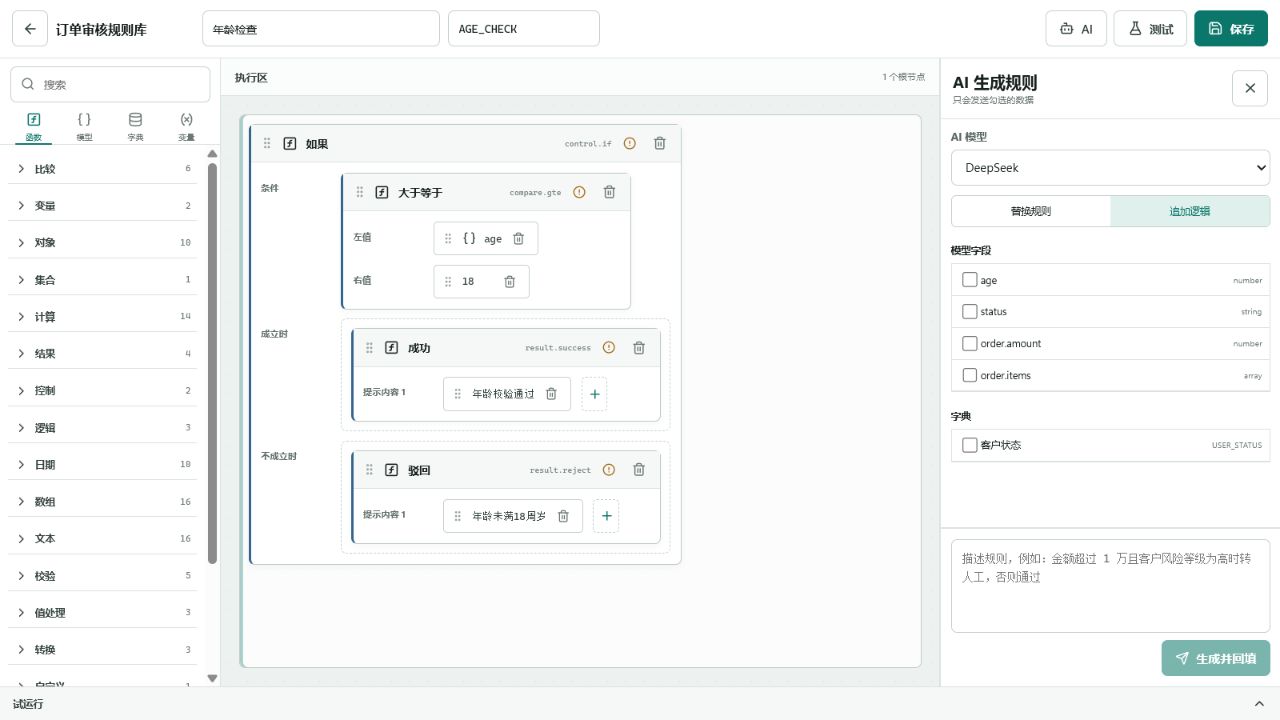Delete the 成功 result node
1280x720 pixels.
tap(639, 347)
